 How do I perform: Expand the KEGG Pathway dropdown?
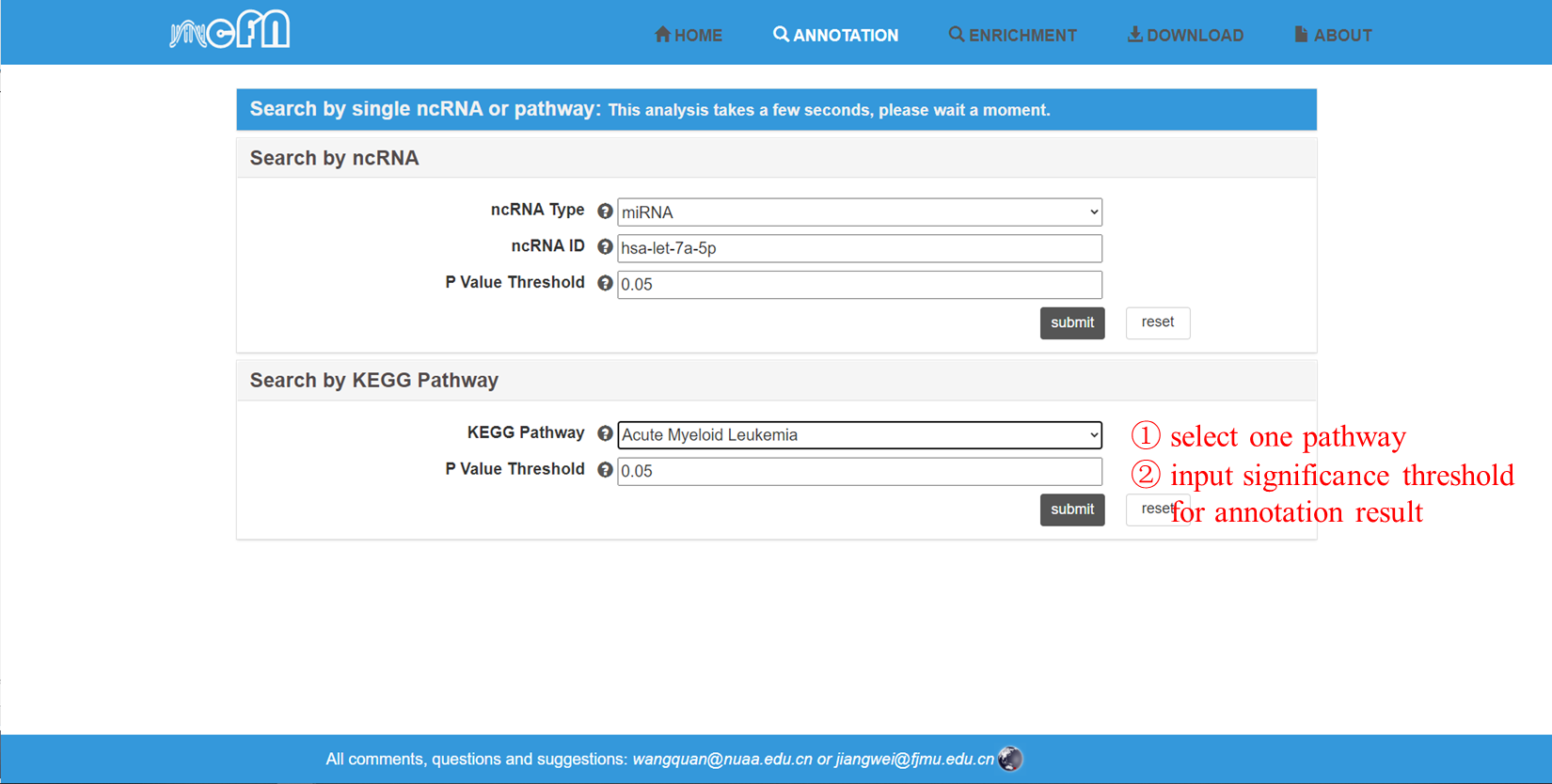point(859,435)
